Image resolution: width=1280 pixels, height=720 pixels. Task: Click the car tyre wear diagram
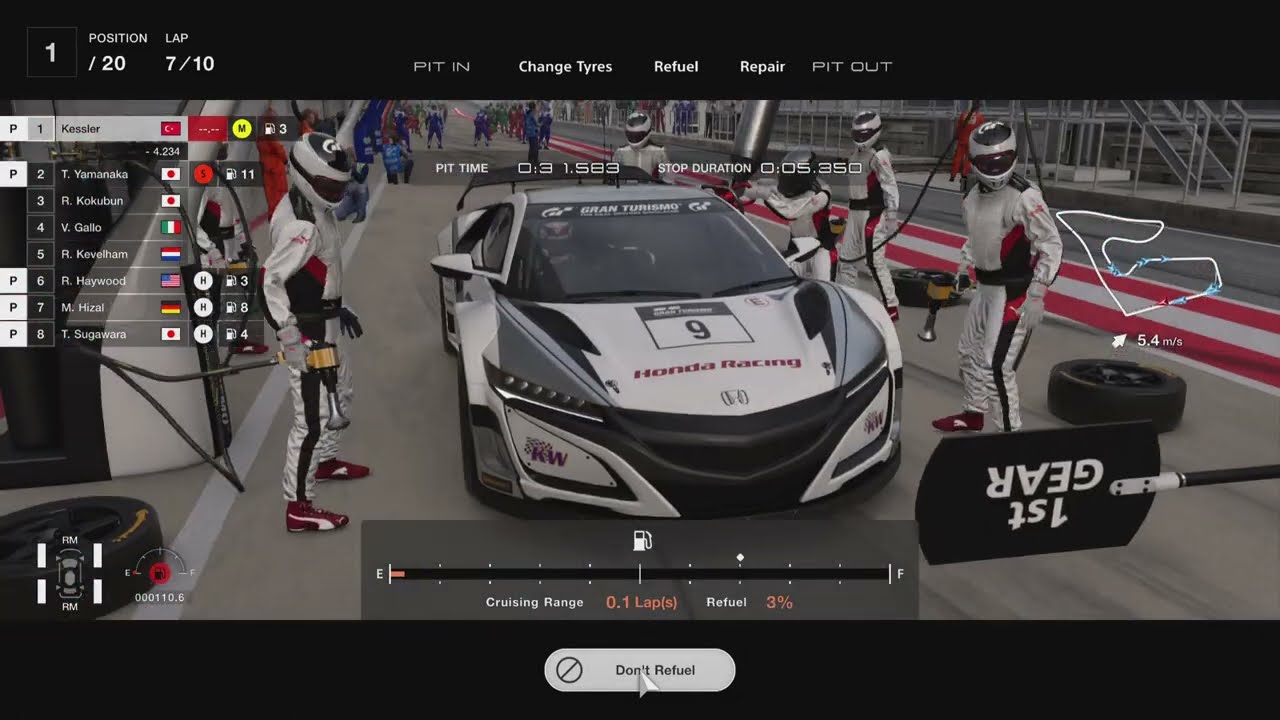point(69,573)
